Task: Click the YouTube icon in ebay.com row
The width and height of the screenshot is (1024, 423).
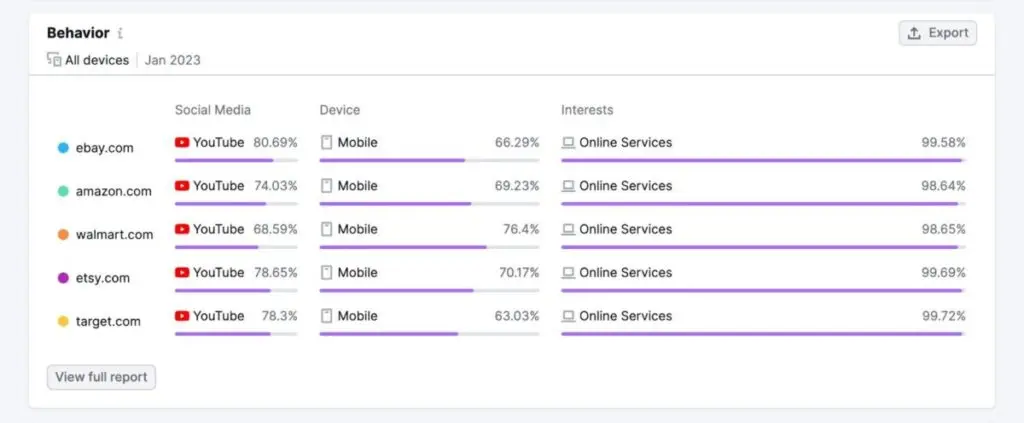Action: (182, 143)
